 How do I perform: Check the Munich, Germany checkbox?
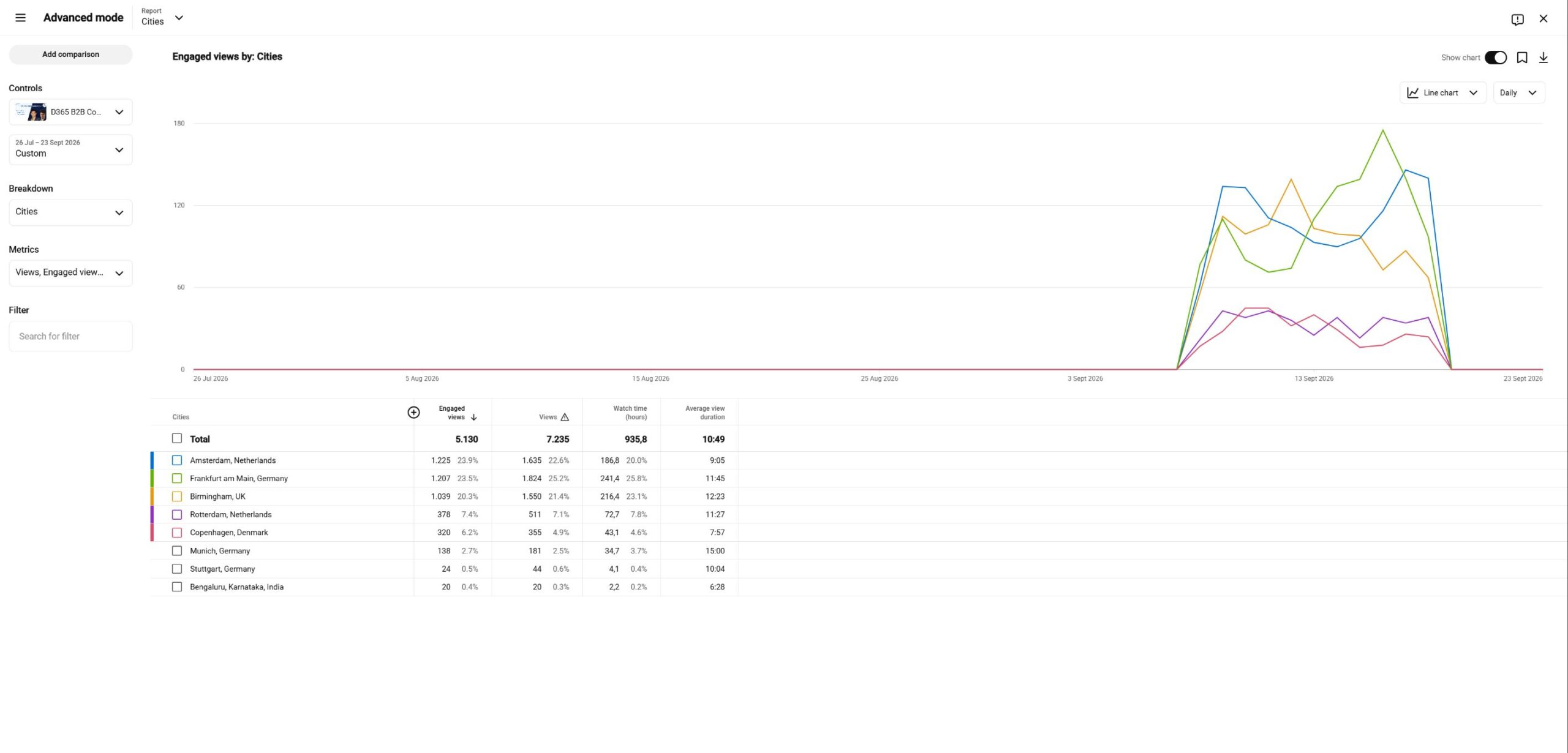[177, 551]
